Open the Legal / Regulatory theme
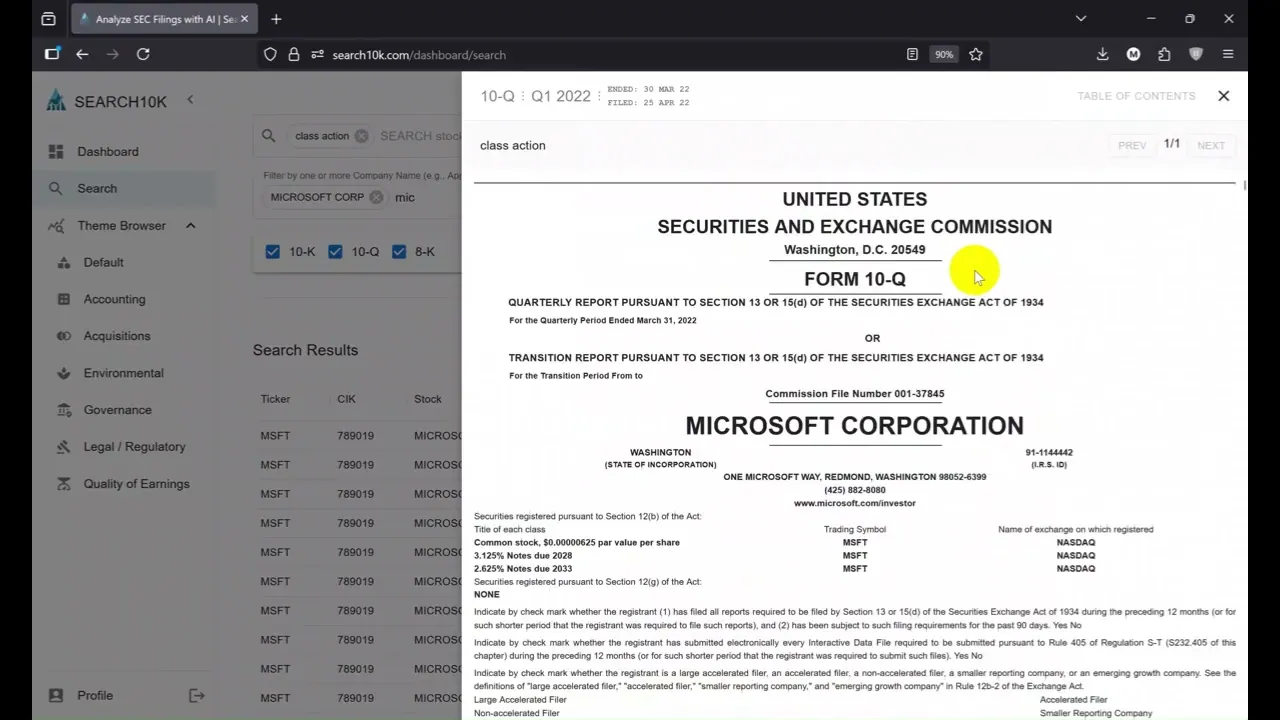 (134, 447)
